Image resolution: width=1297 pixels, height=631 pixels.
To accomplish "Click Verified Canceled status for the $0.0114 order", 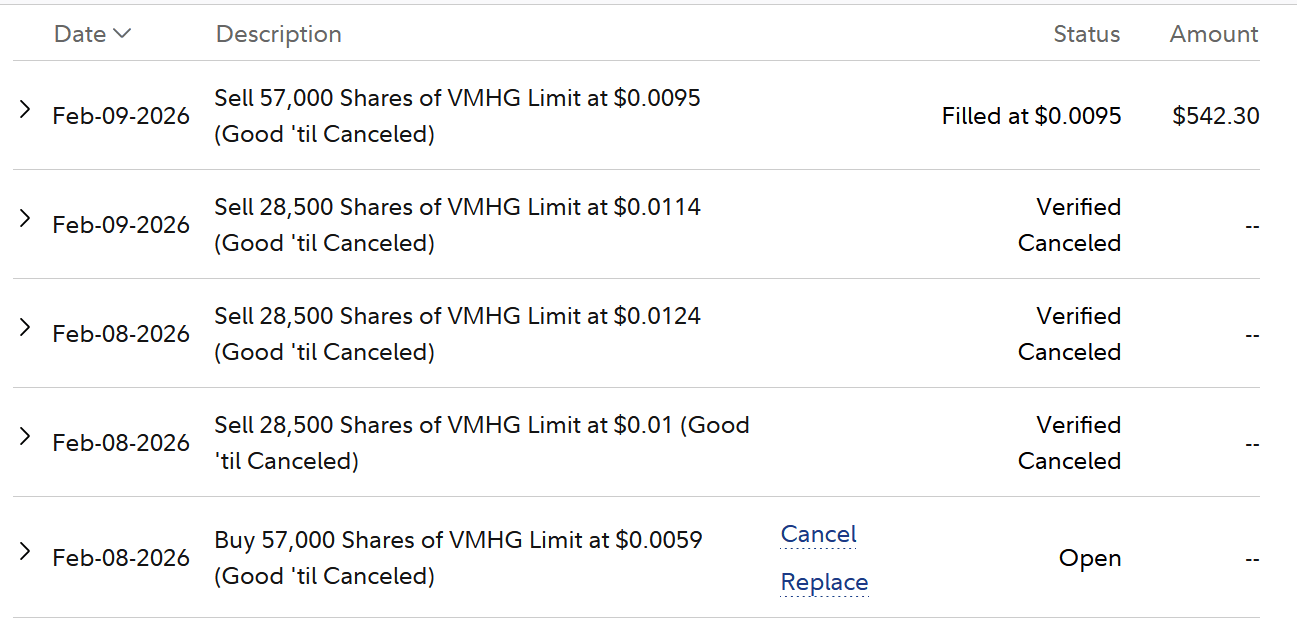I will pos(1069,225).
